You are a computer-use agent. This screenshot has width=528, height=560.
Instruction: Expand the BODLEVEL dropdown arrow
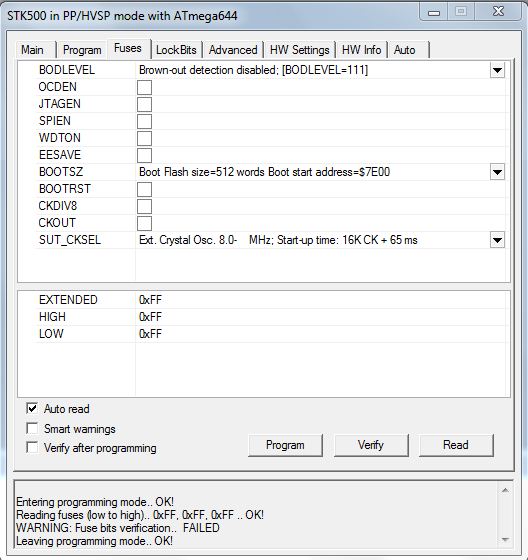[497, 70]
